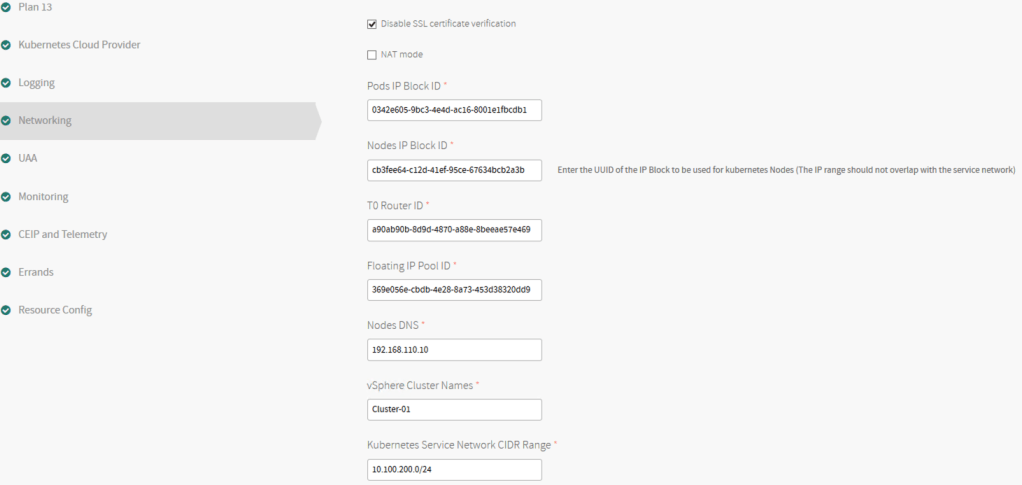
Task: Go to the Errands section
Action: (36, 272)
